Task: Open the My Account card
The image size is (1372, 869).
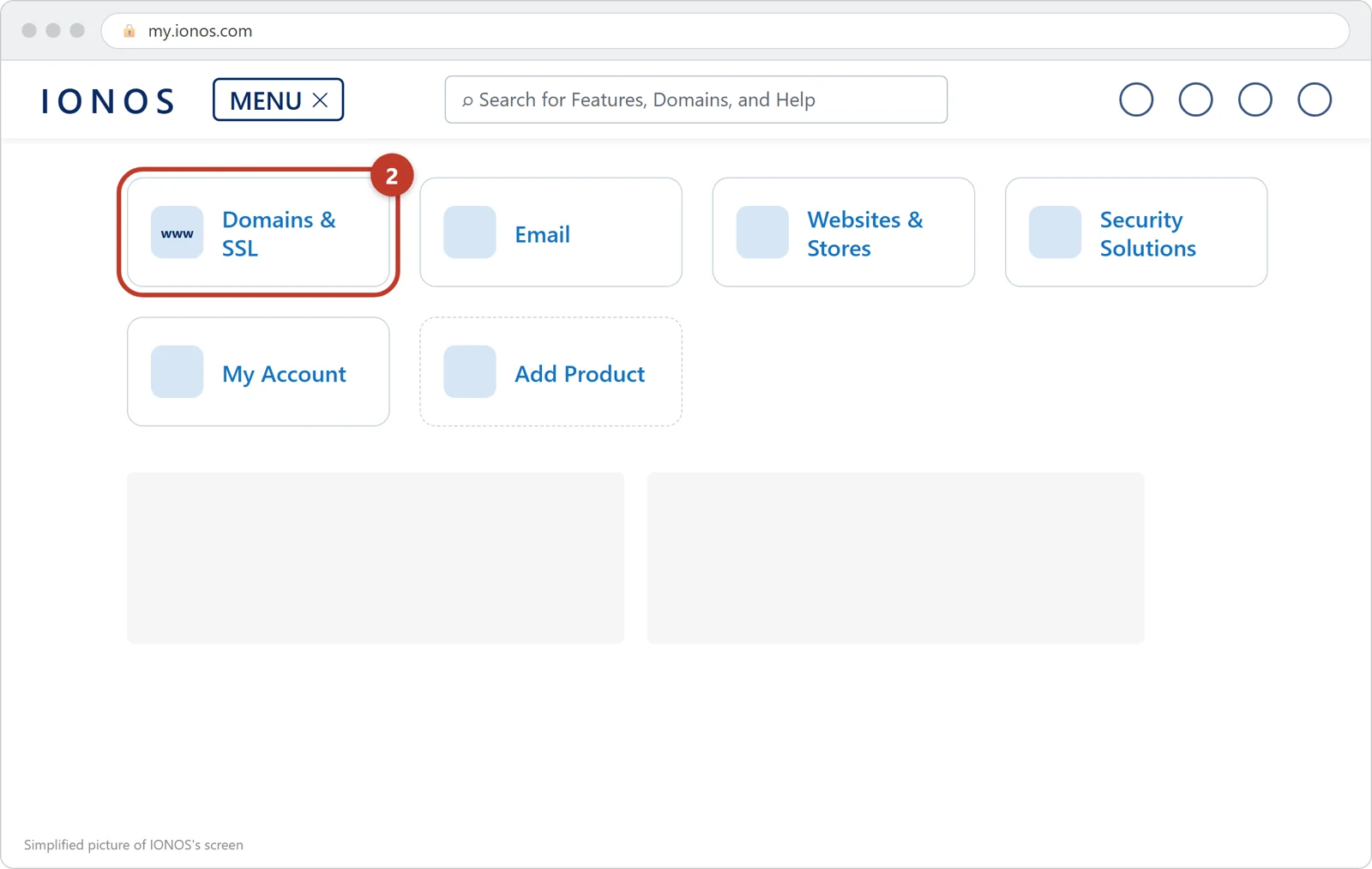Action: 258,371
